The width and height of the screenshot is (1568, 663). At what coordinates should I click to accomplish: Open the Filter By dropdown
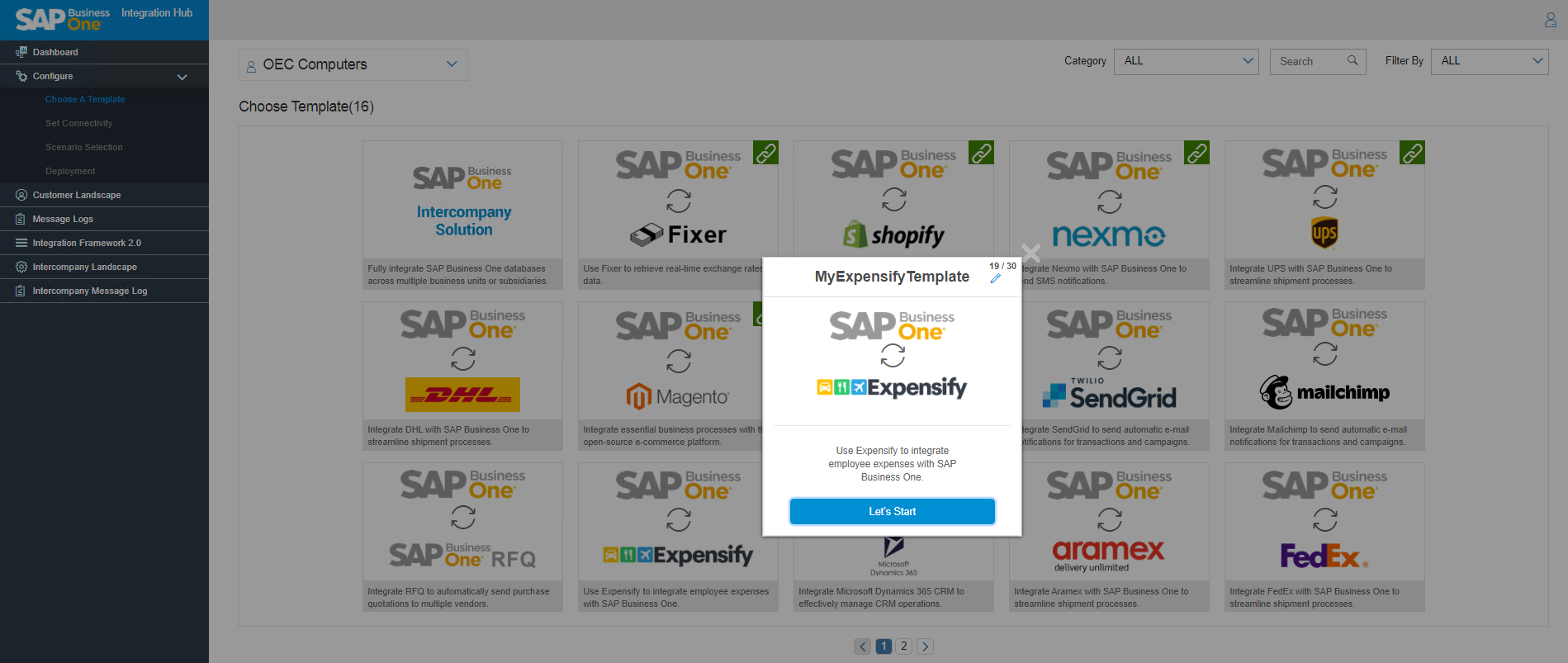pyautogui.click(x=1489, y=61)
